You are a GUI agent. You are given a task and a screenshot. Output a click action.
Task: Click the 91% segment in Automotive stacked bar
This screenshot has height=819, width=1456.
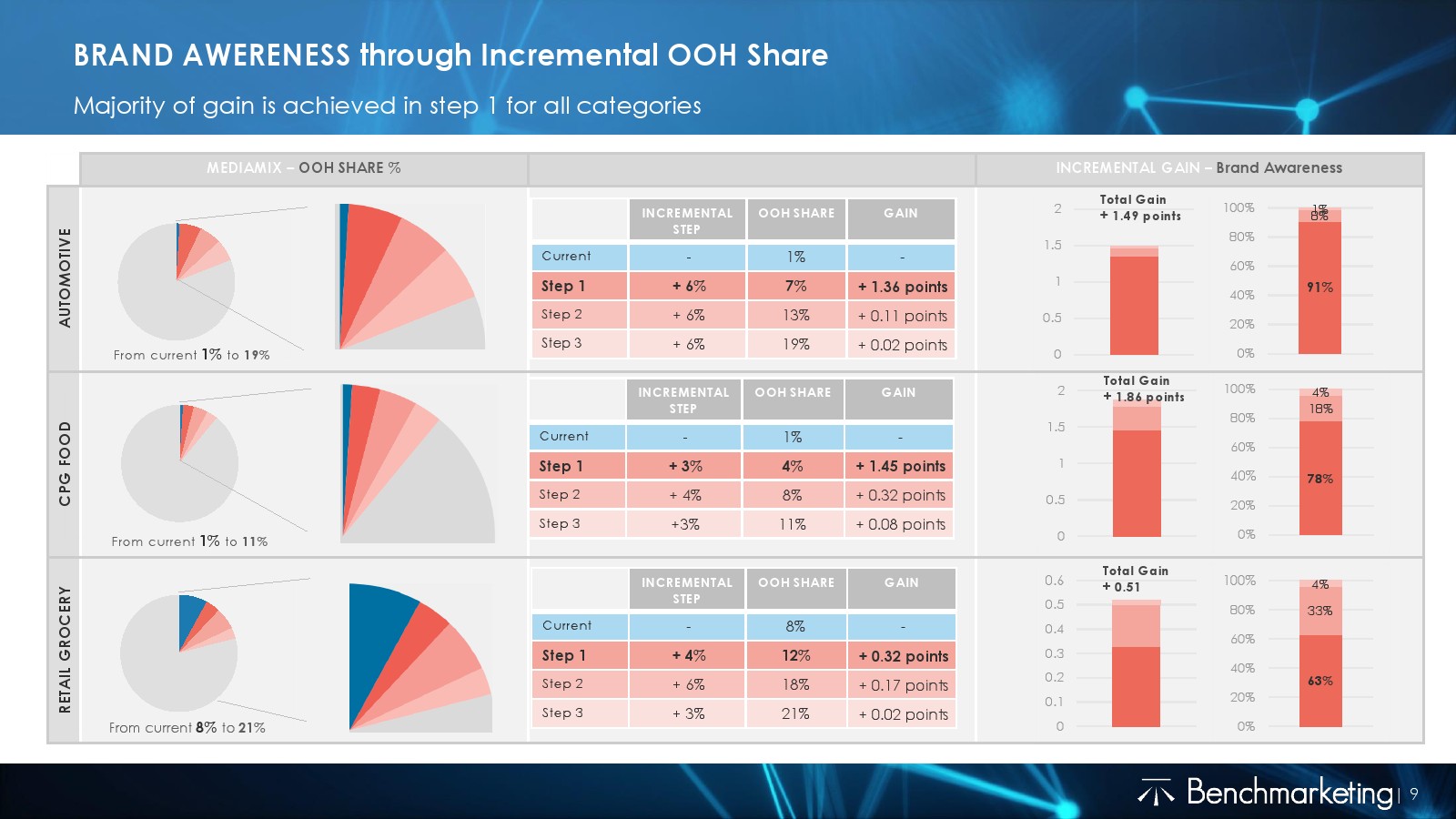click(1319, 288)
